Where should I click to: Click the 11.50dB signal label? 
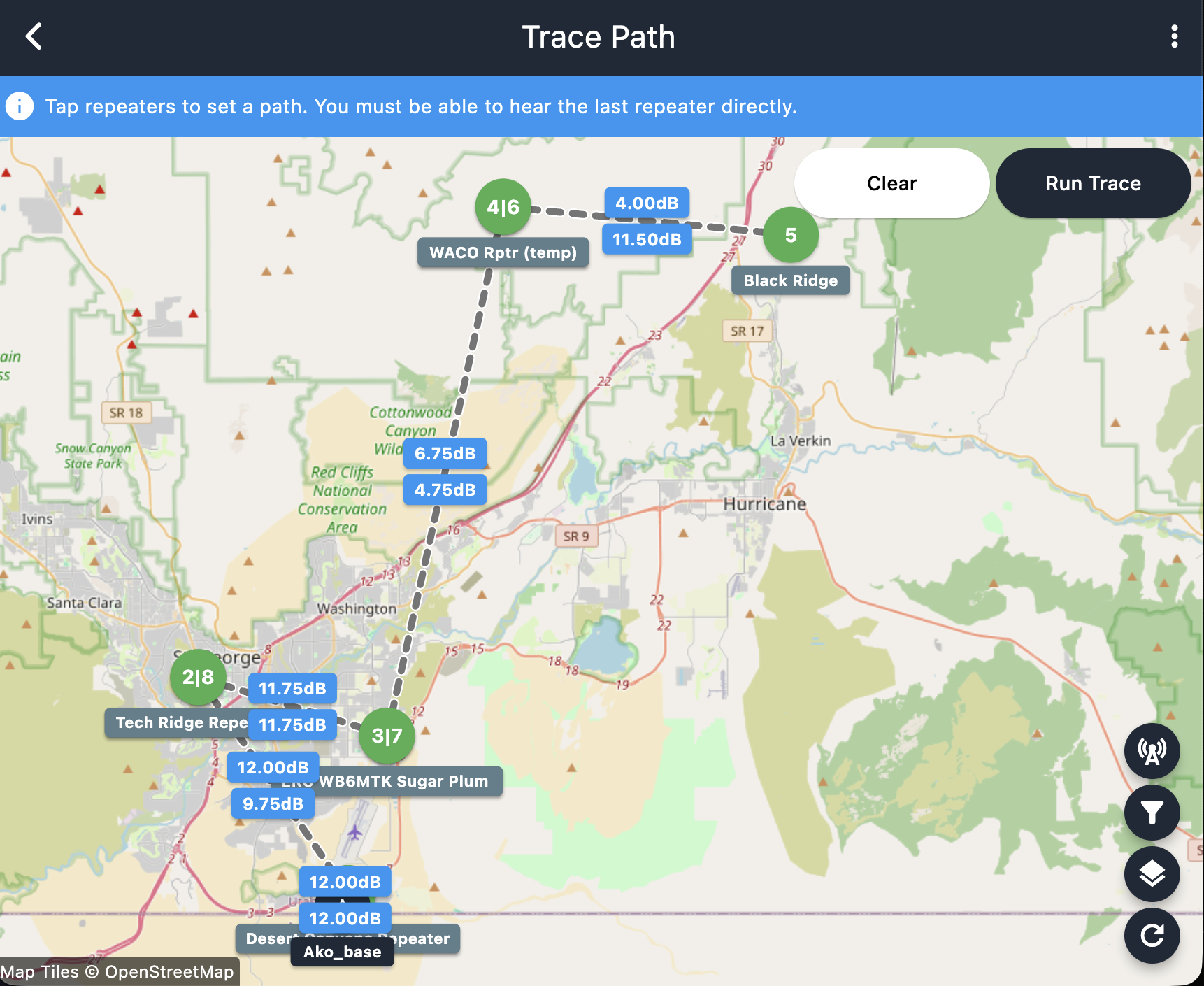647,239
